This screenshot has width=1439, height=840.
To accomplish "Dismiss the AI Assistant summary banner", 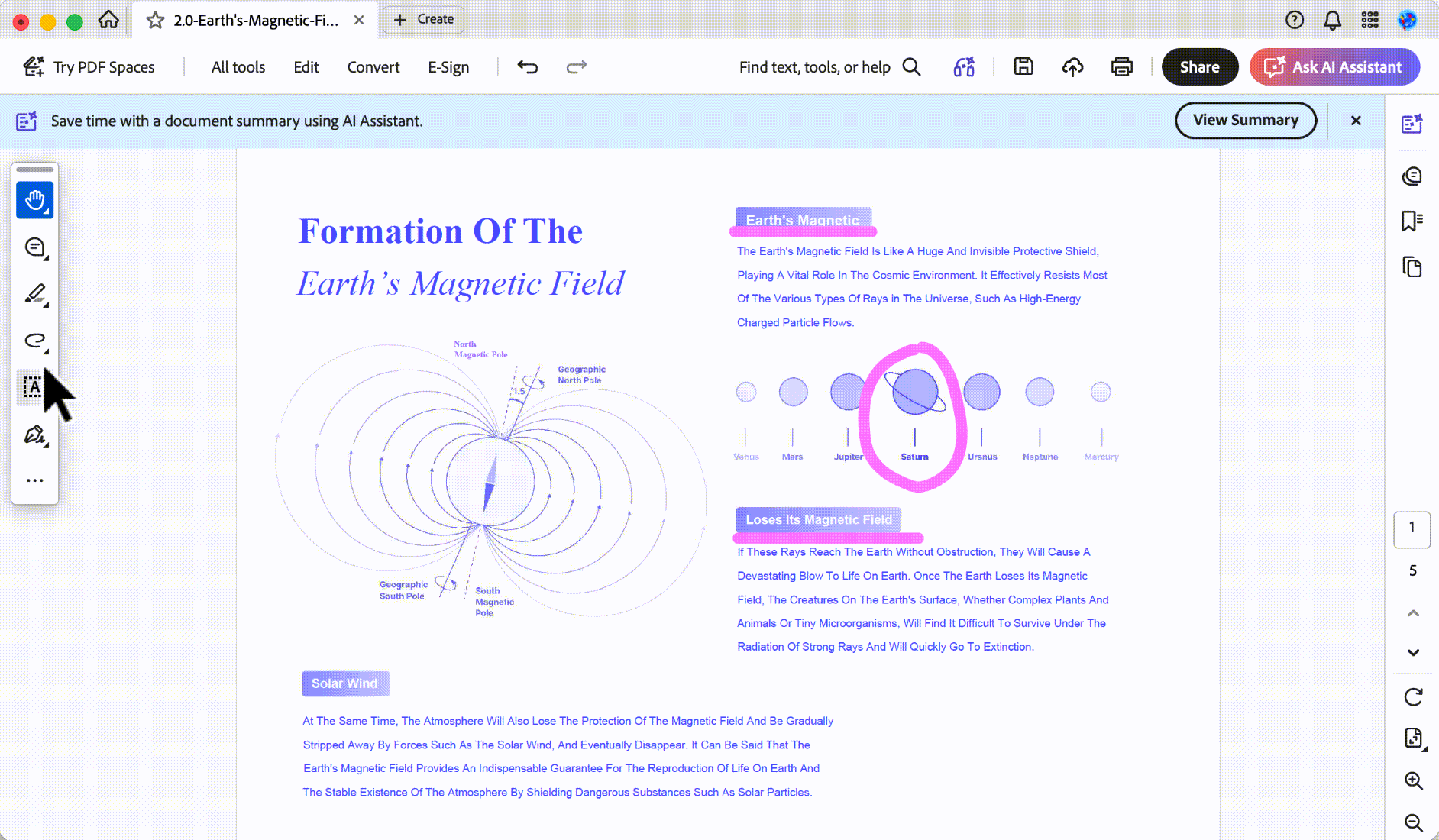I will point(1356,121).
